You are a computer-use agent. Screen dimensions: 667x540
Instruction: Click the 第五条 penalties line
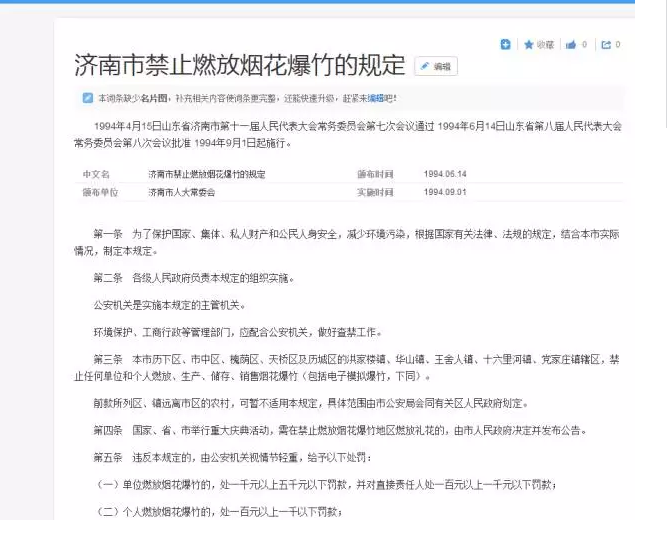point(232,457)
